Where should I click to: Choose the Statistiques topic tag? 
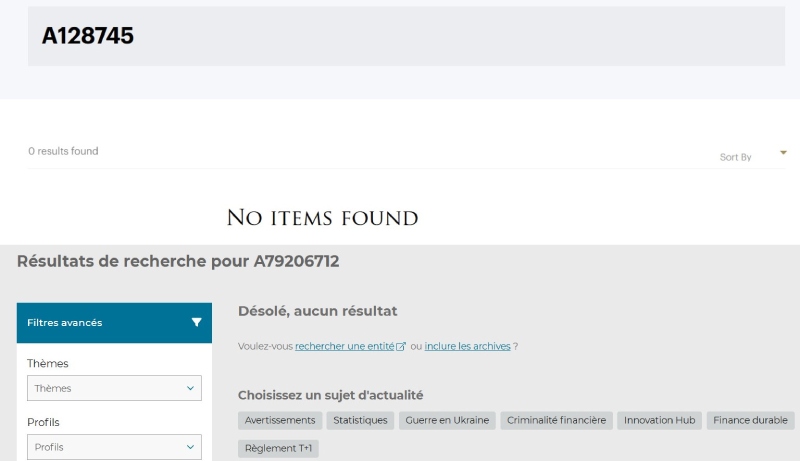point(360,421)
